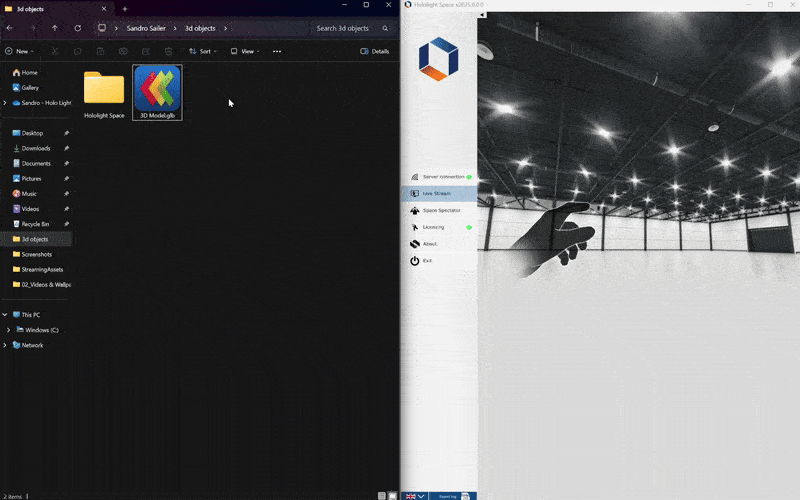Click the Share toolbar icon
Image resolution: width=800 pixels, height=500 pixels.
pyautogui.click(x=146, y=51)
